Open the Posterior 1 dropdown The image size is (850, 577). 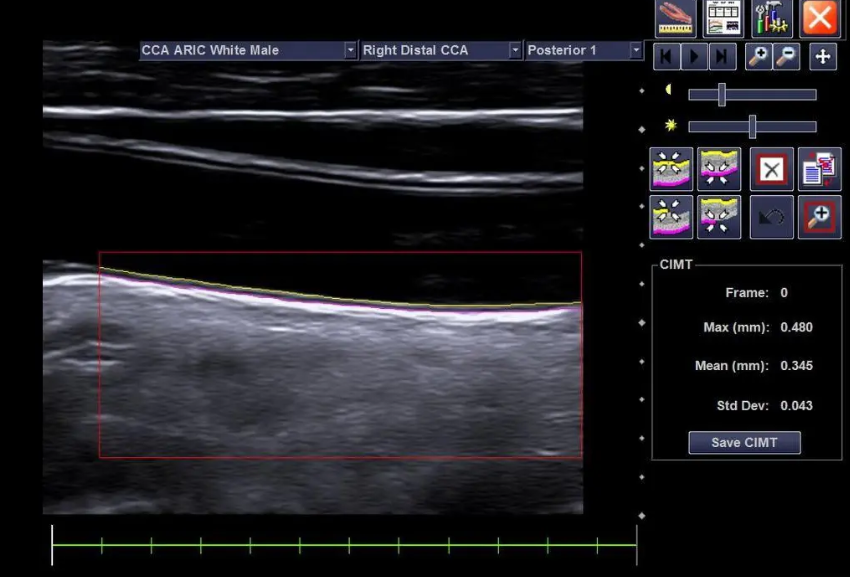(x=636, y=50)
